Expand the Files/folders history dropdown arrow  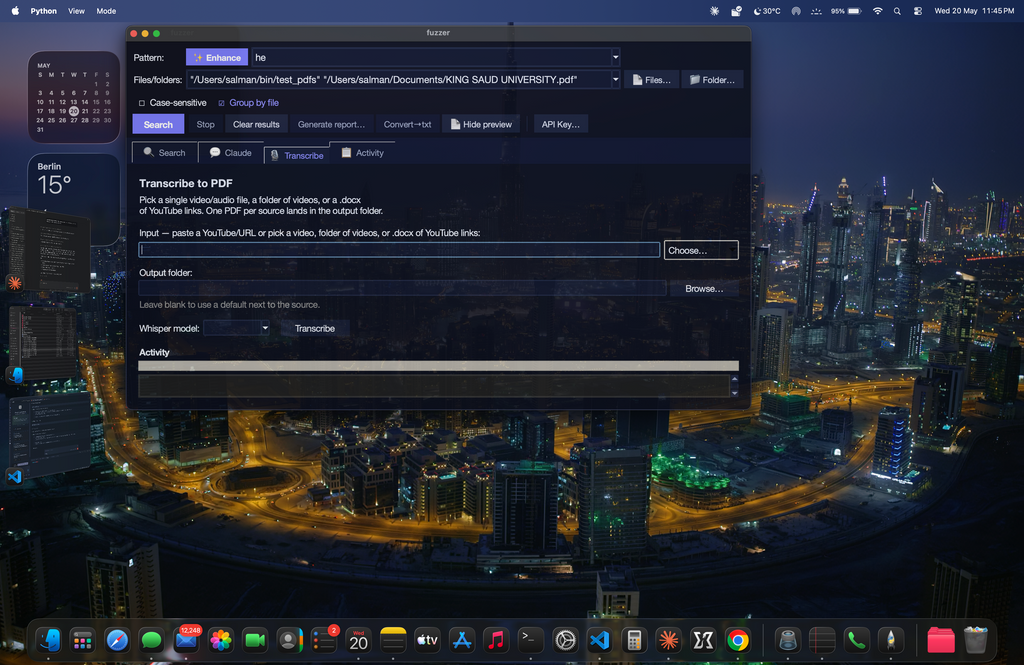point(615,80)
